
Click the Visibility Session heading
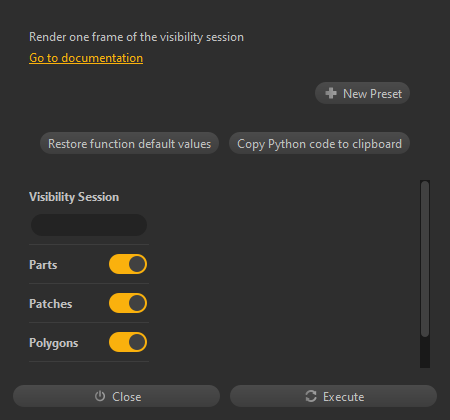[x=74, y=197]
